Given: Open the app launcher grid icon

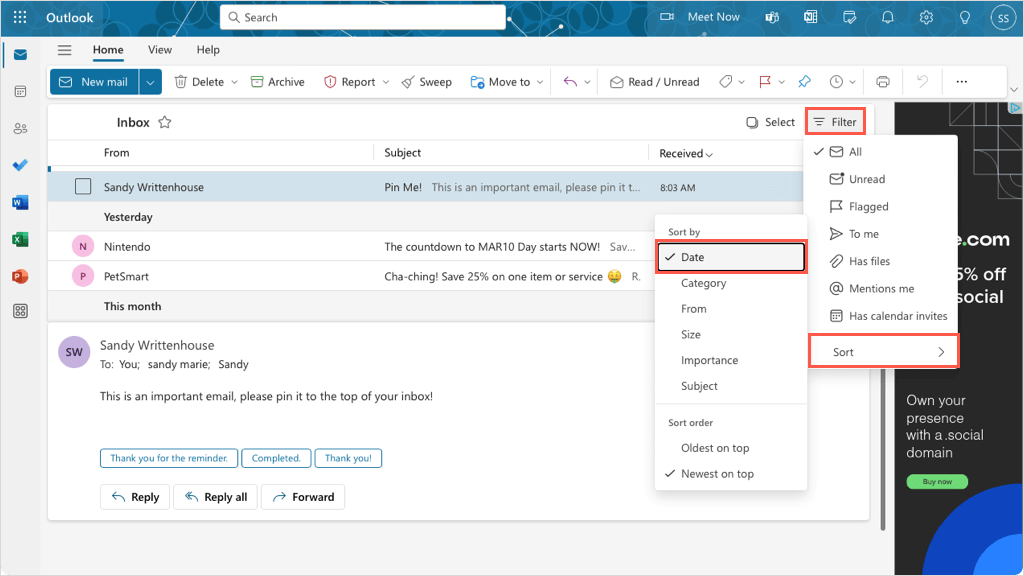Looking at the screenshot, I should click(x=20, y=17).
